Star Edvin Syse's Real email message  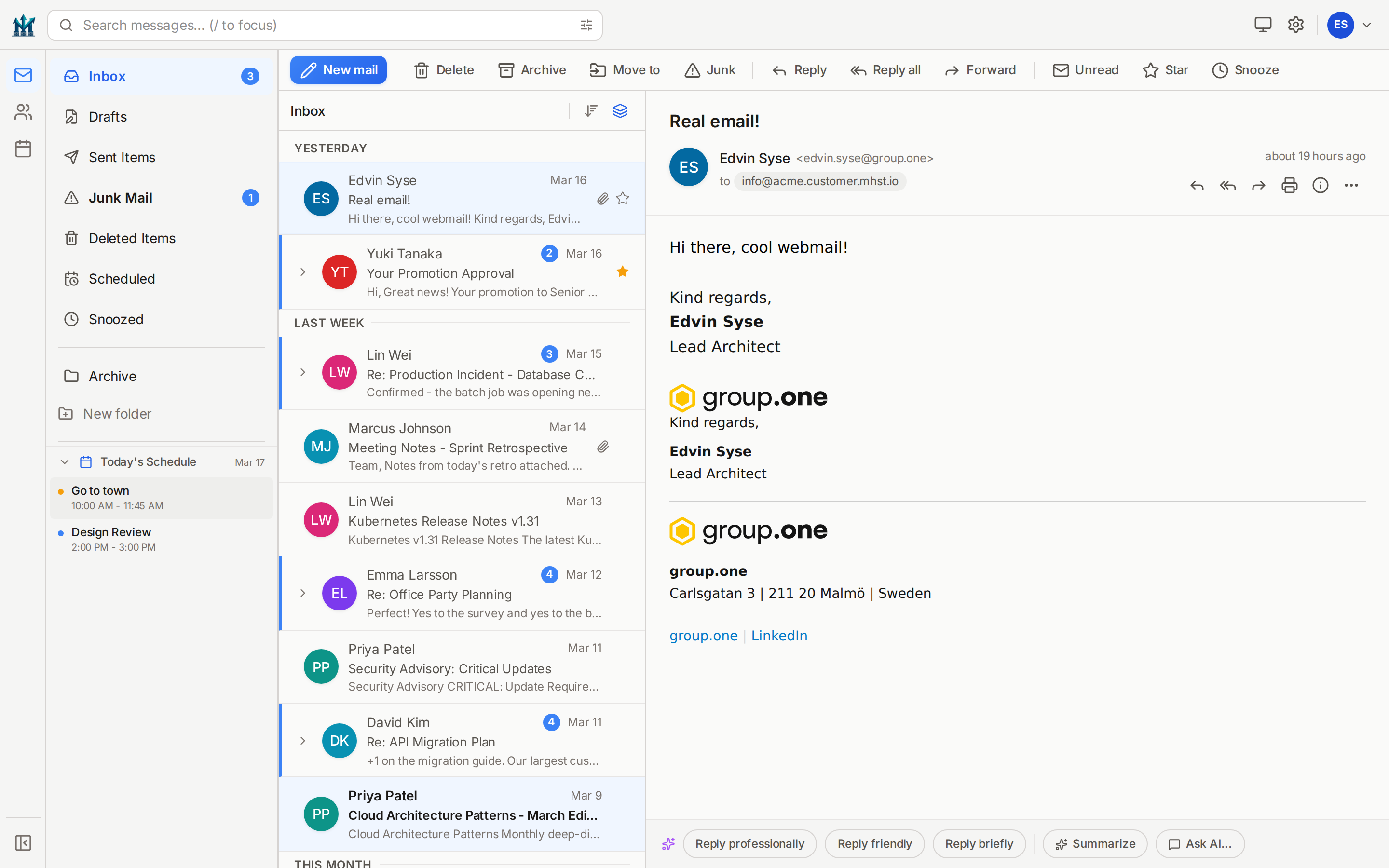[x=622, y=198]
